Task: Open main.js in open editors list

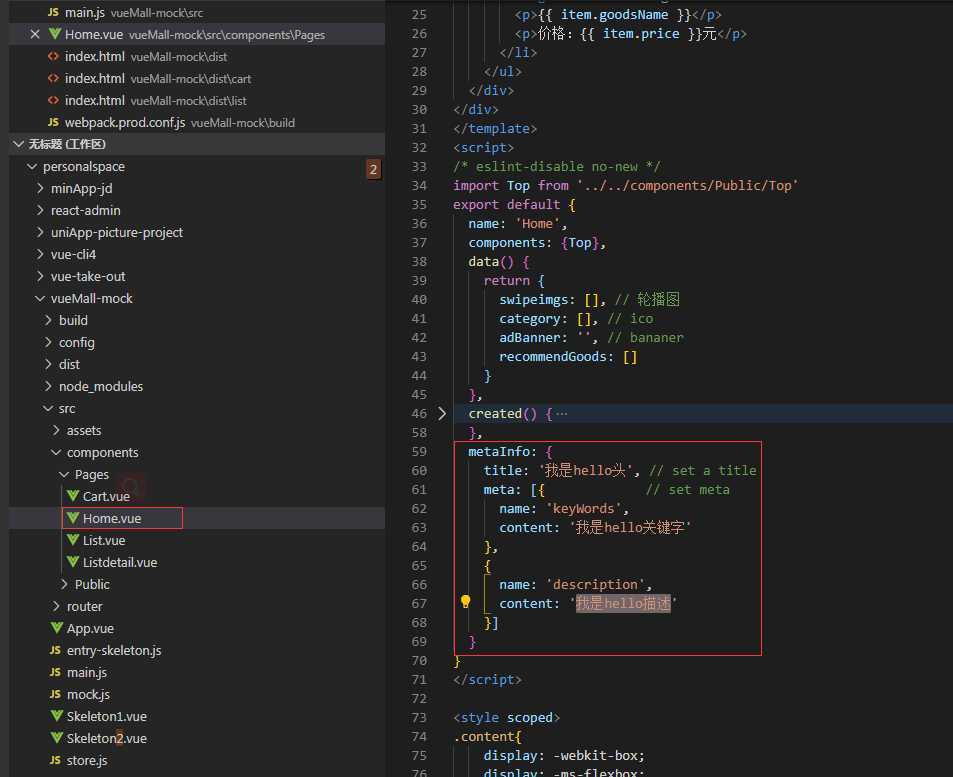Action: tap(198, 12)
